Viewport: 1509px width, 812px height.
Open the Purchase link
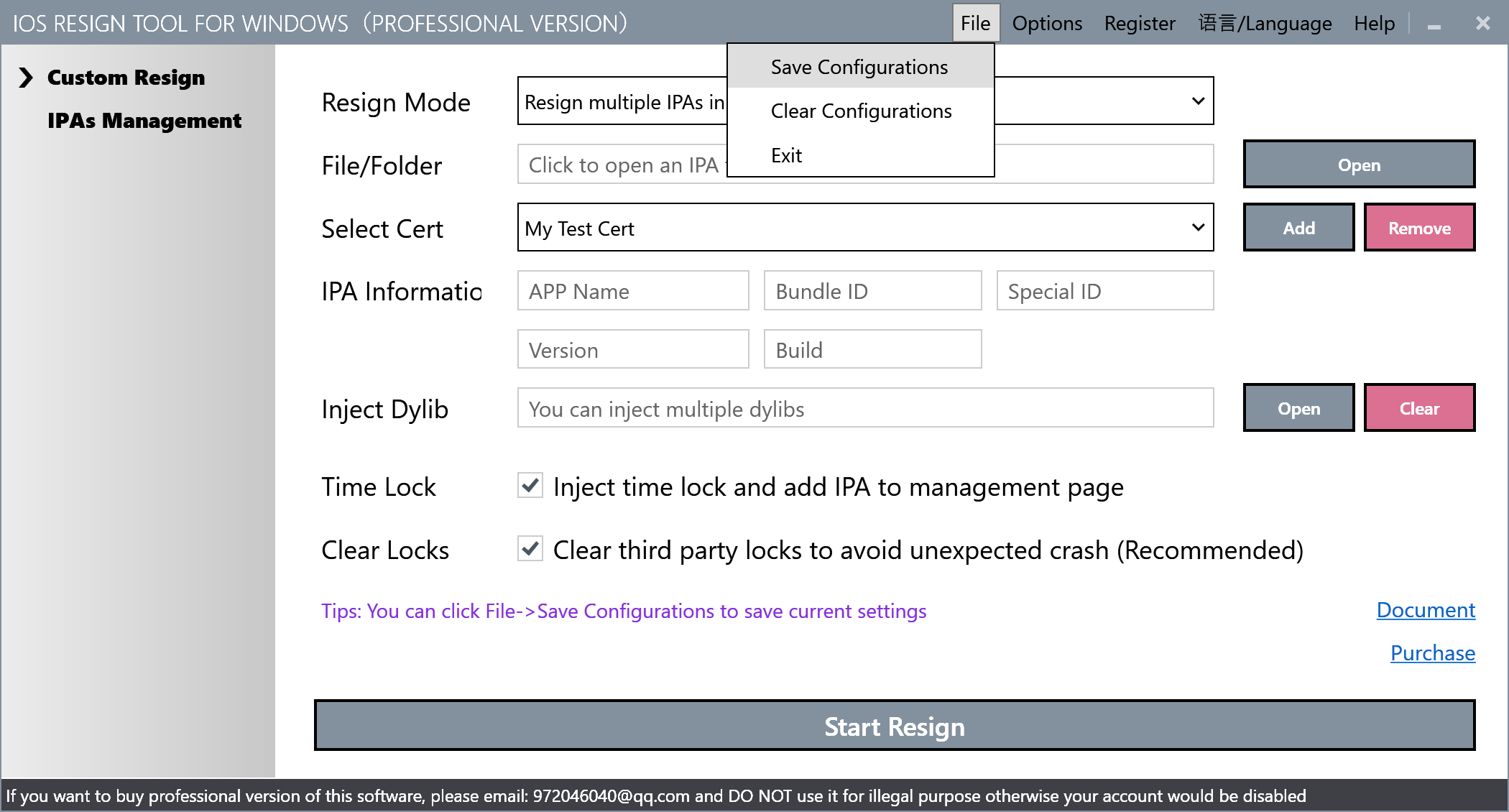[x=1432, y=652]
